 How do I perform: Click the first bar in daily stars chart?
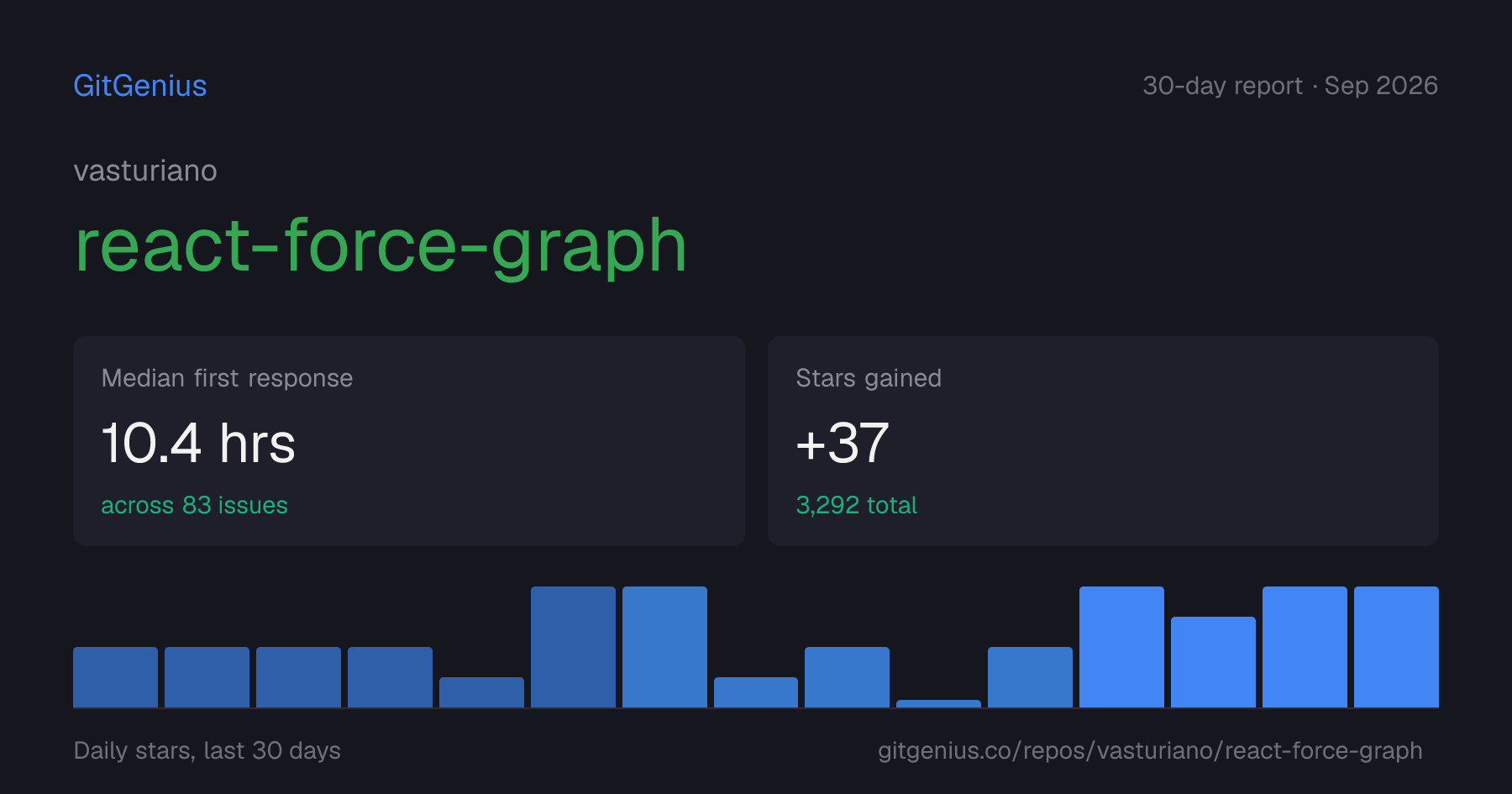pos(115,677)
